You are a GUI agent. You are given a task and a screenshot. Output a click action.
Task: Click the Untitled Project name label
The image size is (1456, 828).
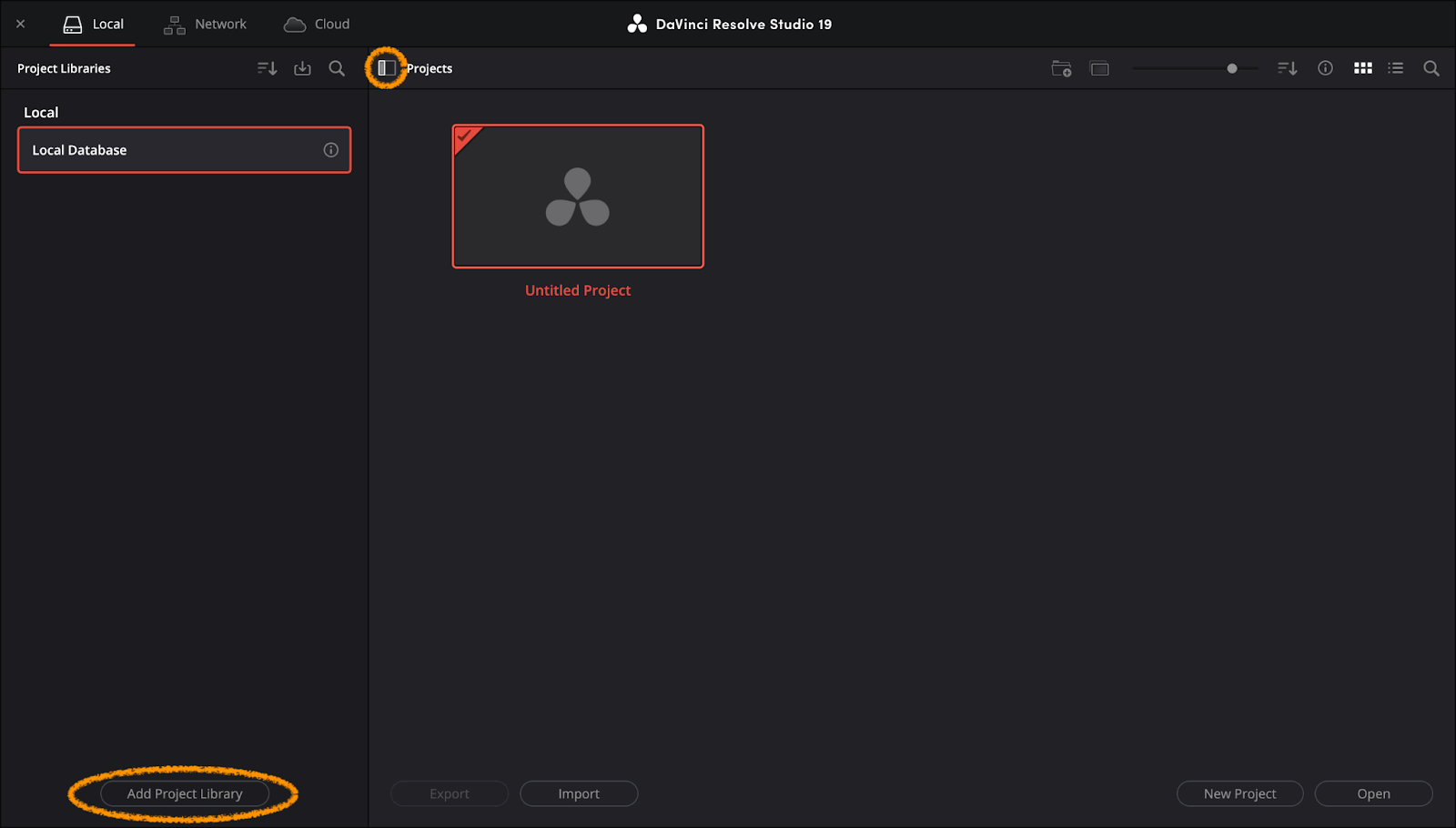tap(578, 290)
